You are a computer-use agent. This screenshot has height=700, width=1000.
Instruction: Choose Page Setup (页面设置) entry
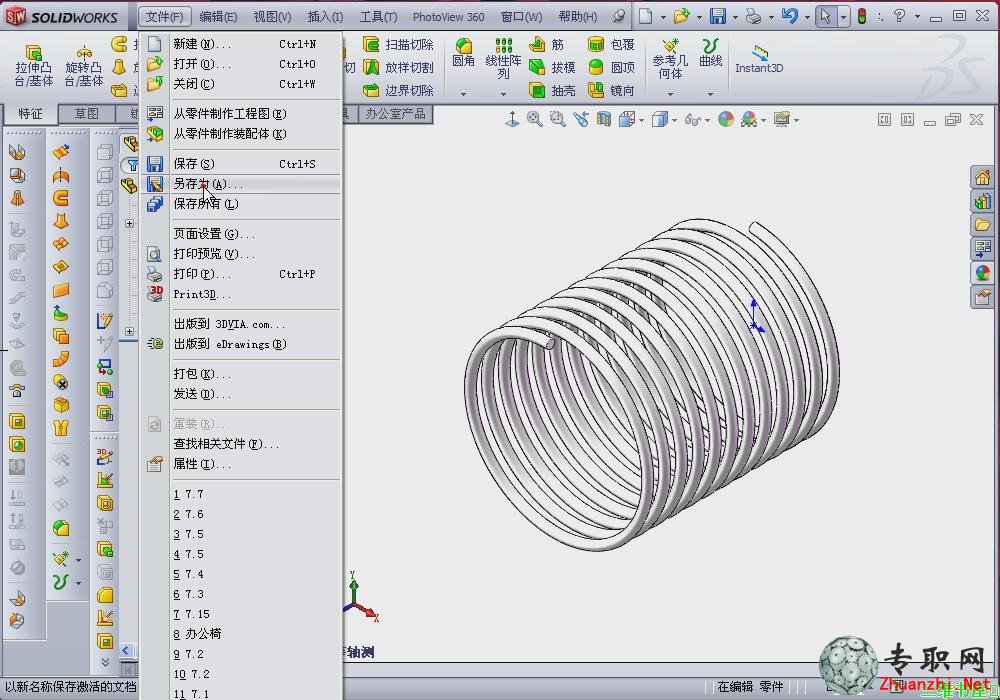(x=242, y=233)
